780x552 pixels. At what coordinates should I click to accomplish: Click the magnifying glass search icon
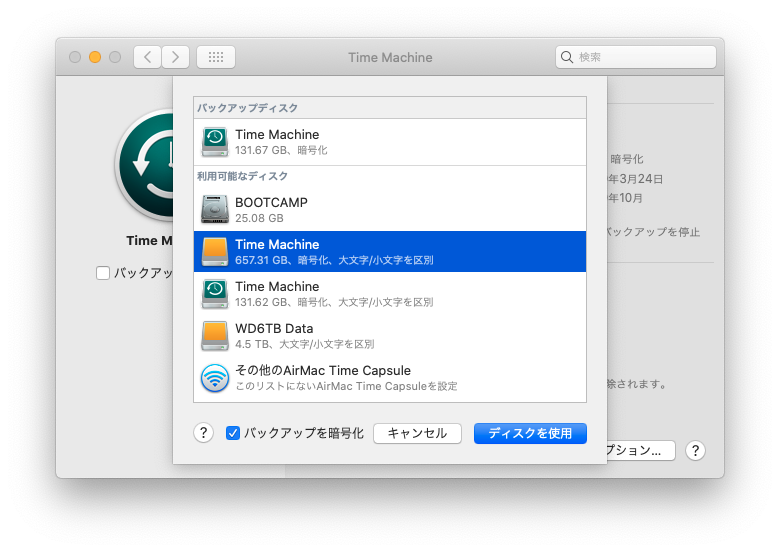(x=567, y=57)
